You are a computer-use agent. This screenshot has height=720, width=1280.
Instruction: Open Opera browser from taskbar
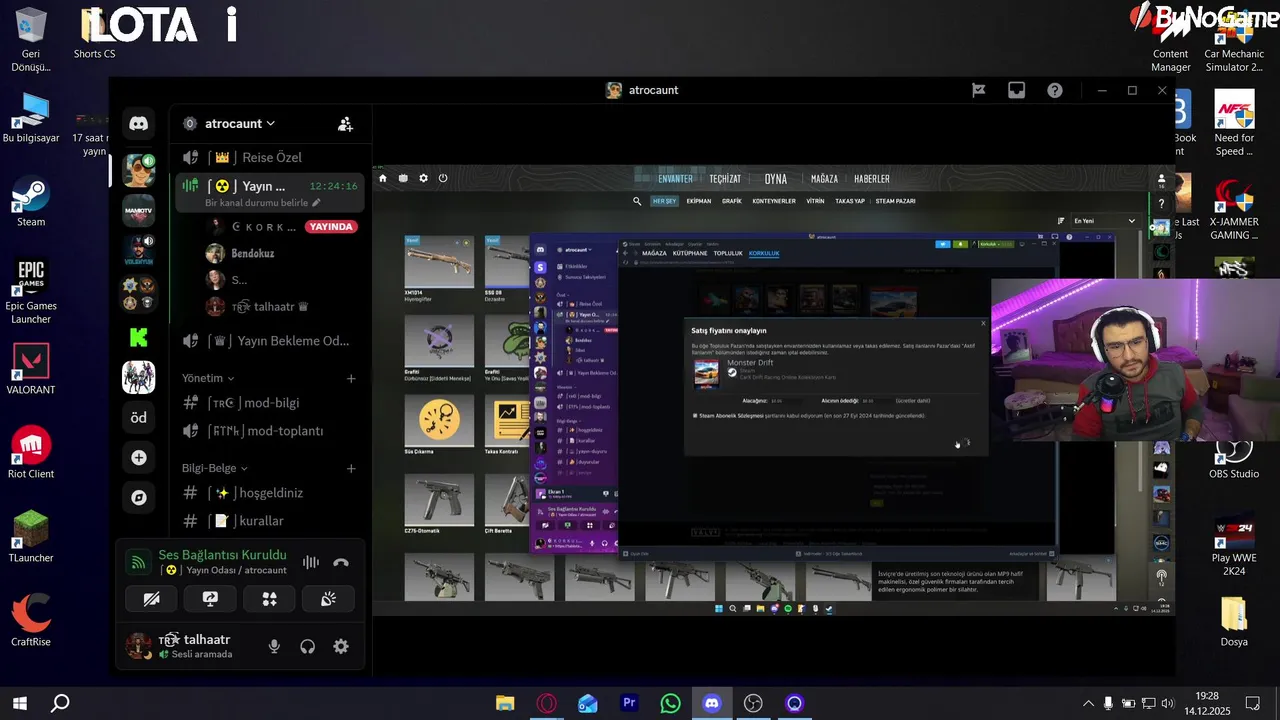(x=546, y=704)
